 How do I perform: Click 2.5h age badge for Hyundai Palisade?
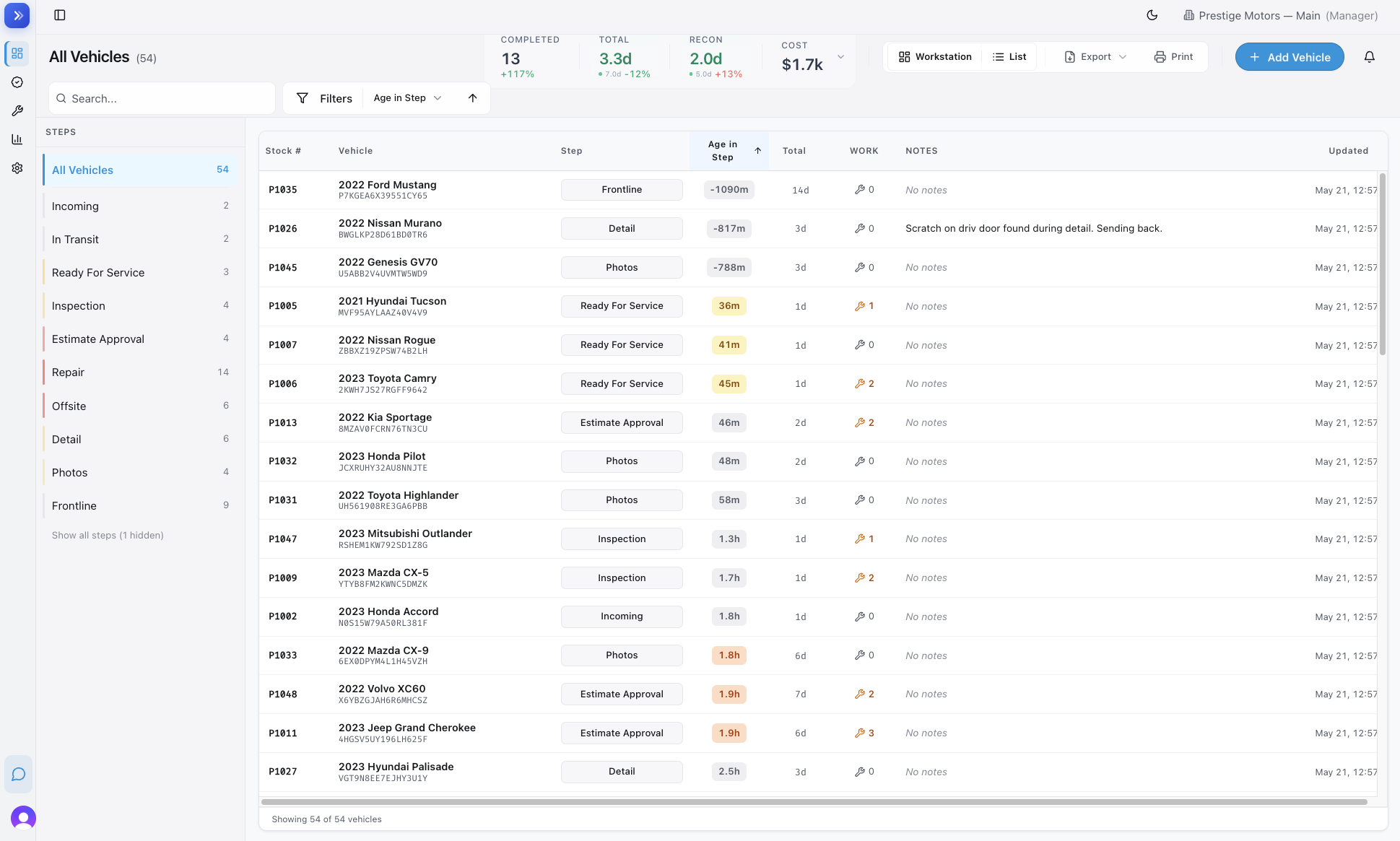tap(729, 772)
